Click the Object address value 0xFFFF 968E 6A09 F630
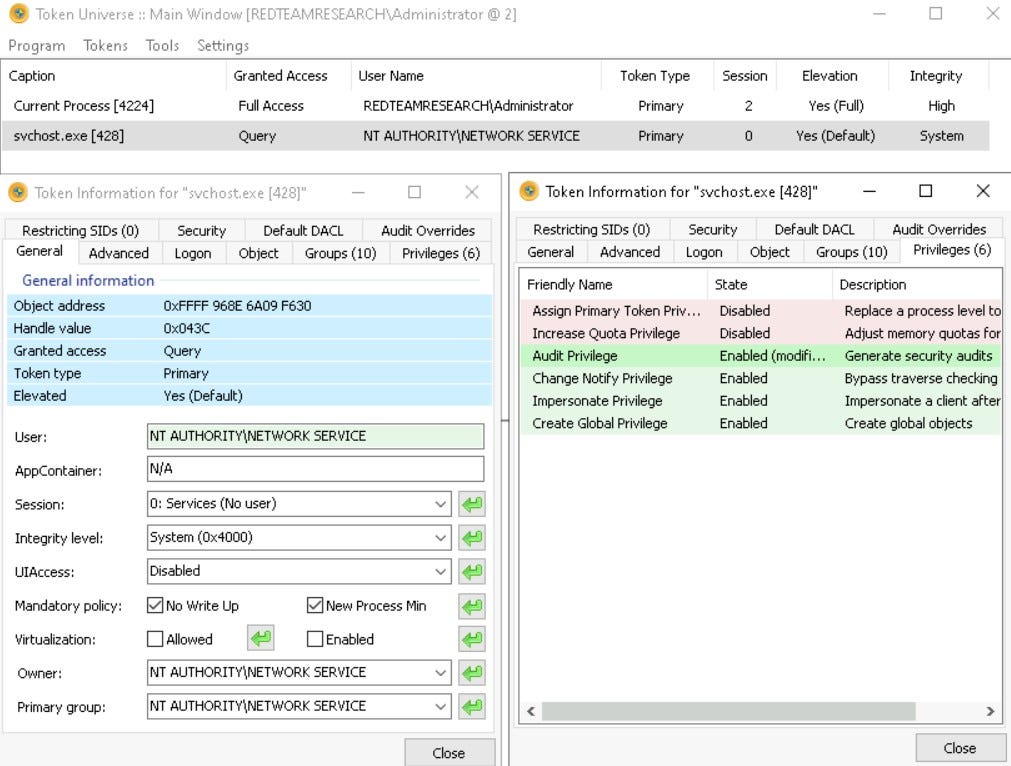The image size is (1011, 766). (237, 306)
